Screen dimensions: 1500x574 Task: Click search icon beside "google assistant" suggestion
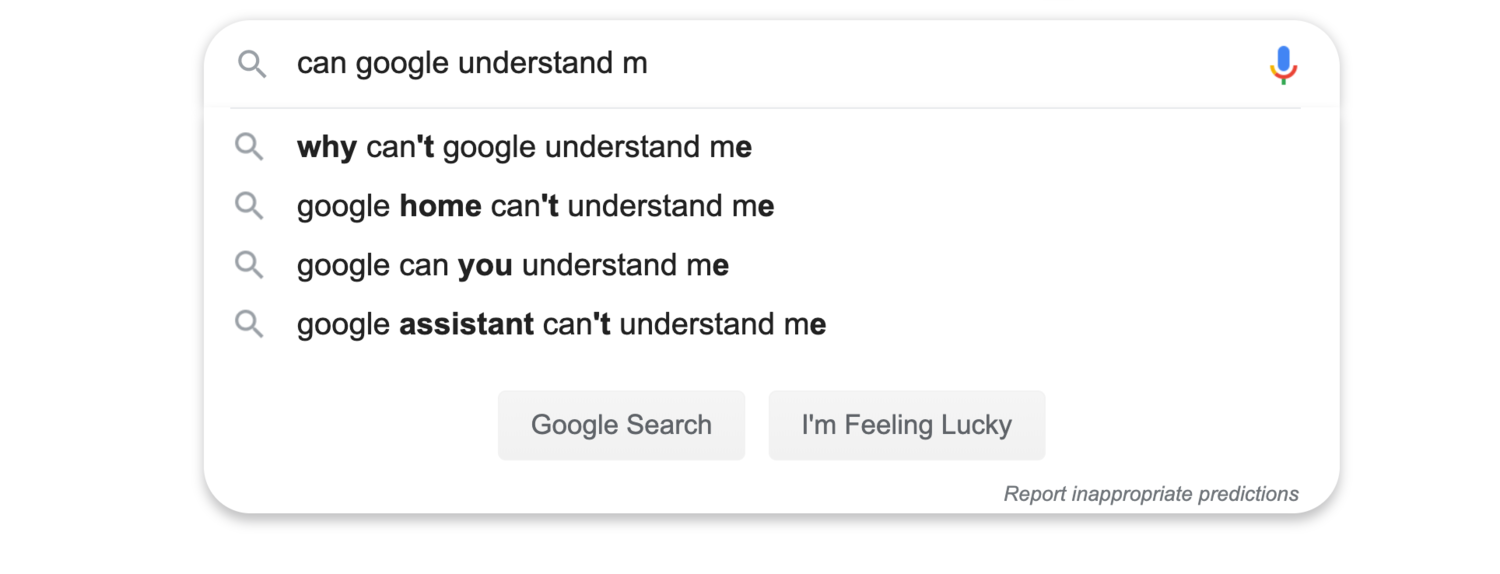pyautogui.click(x=249, y=324)
